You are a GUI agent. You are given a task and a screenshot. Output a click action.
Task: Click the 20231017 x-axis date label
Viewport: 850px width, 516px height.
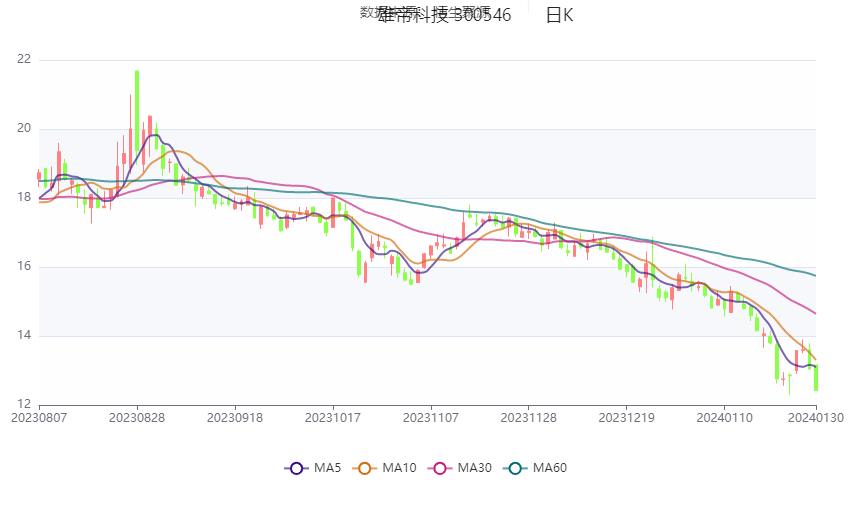point(333,418)
